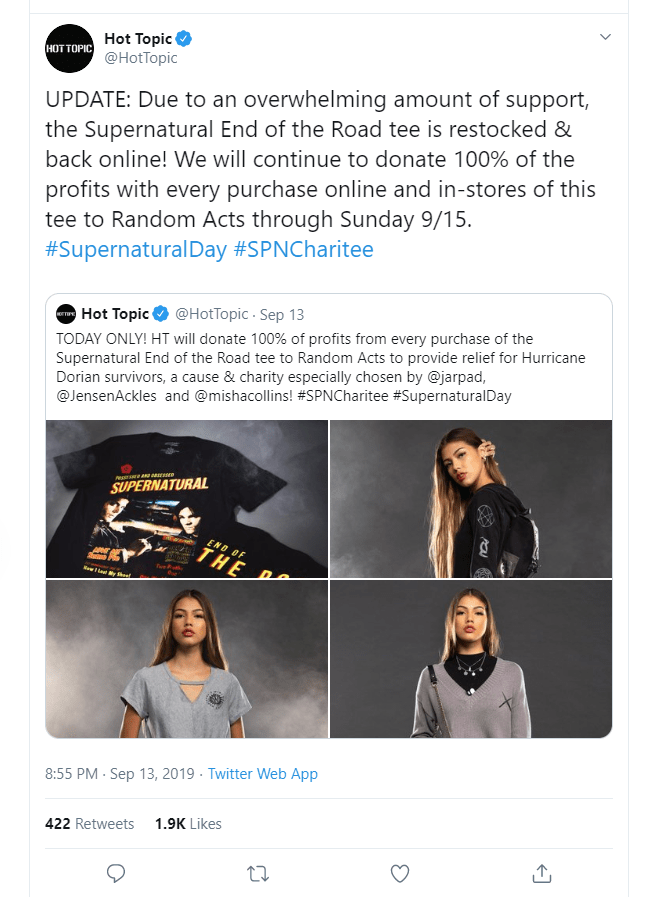The height and width of the screenshot is (897, 655).
Task: Open photo of model in gray sweater
Action: pos(471,659)
